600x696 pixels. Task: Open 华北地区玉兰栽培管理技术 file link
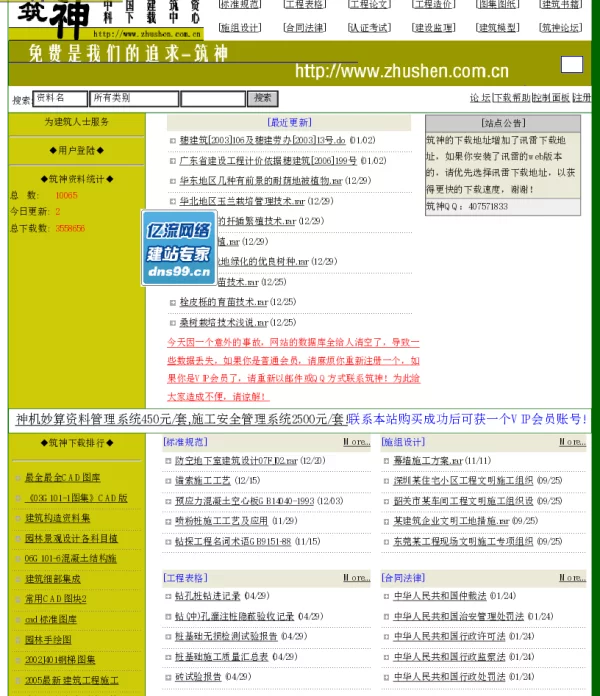click(x=242, y=201)
